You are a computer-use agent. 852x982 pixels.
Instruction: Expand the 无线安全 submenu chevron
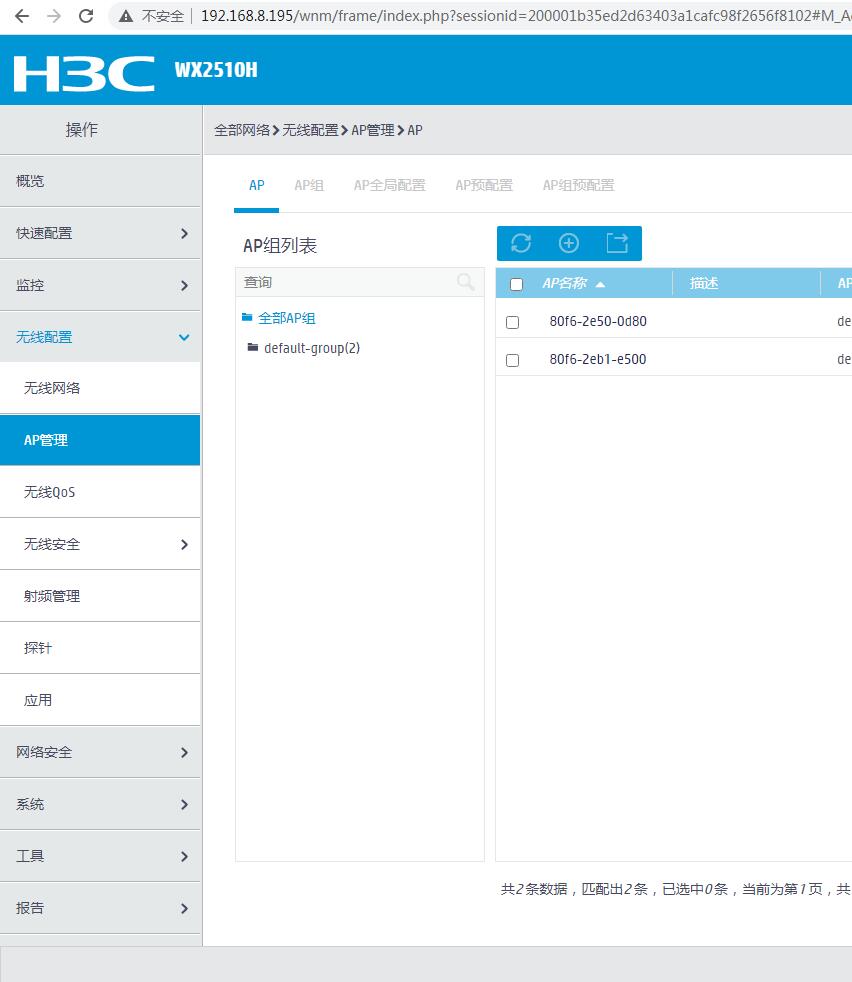[184, 545]
